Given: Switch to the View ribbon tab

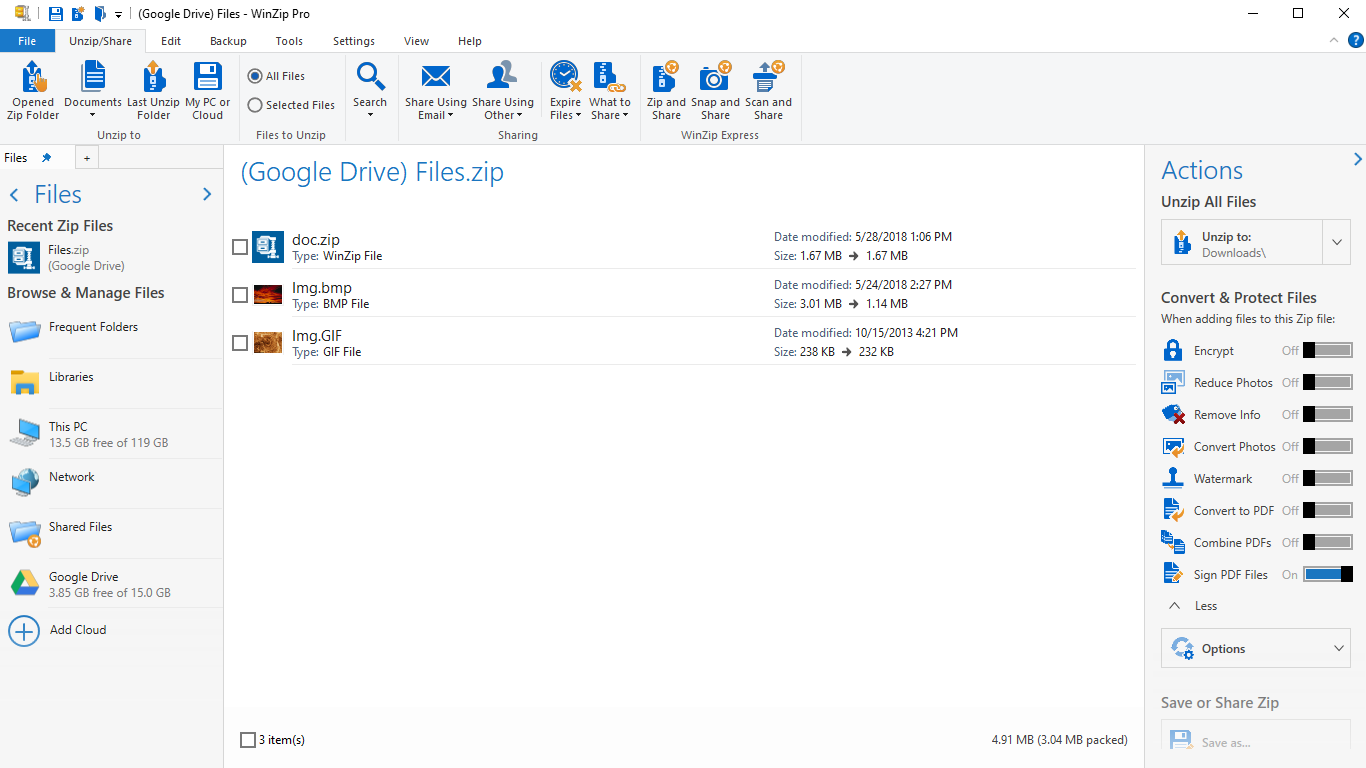Looking at the screenshot, I should 416,41.
